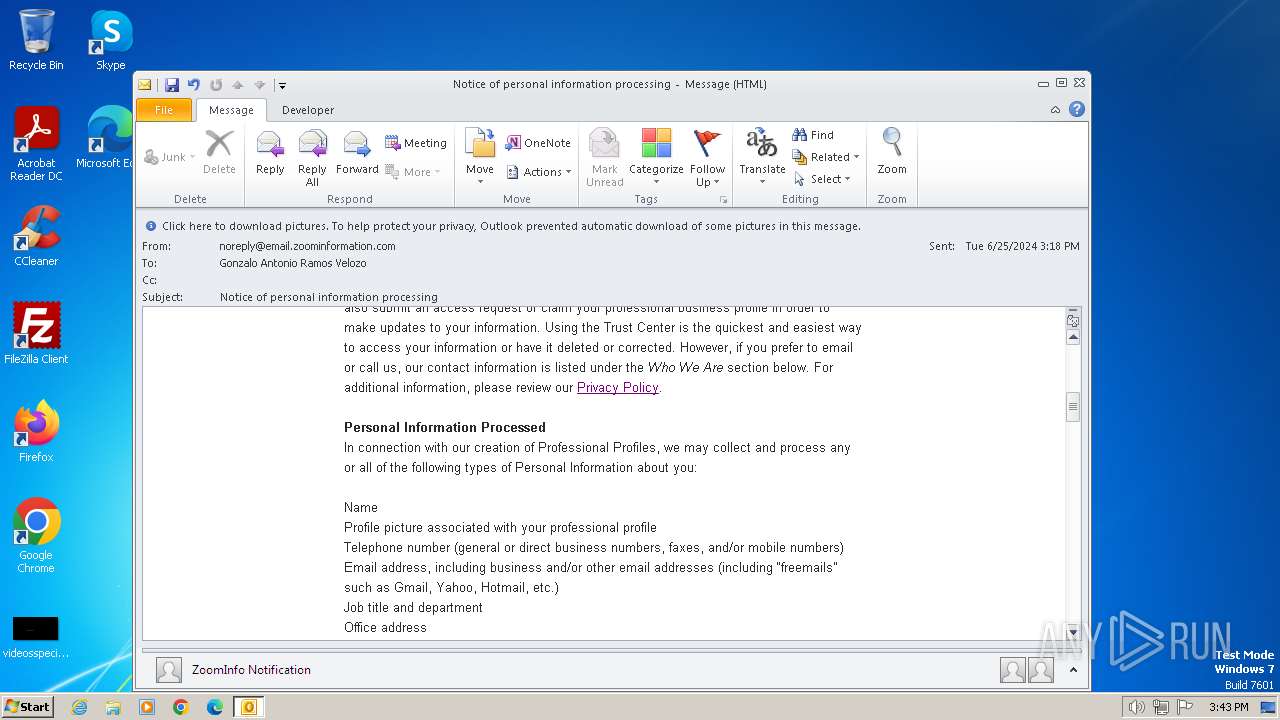
Task: Mark the message as Unread
Action: click(604, 158)
